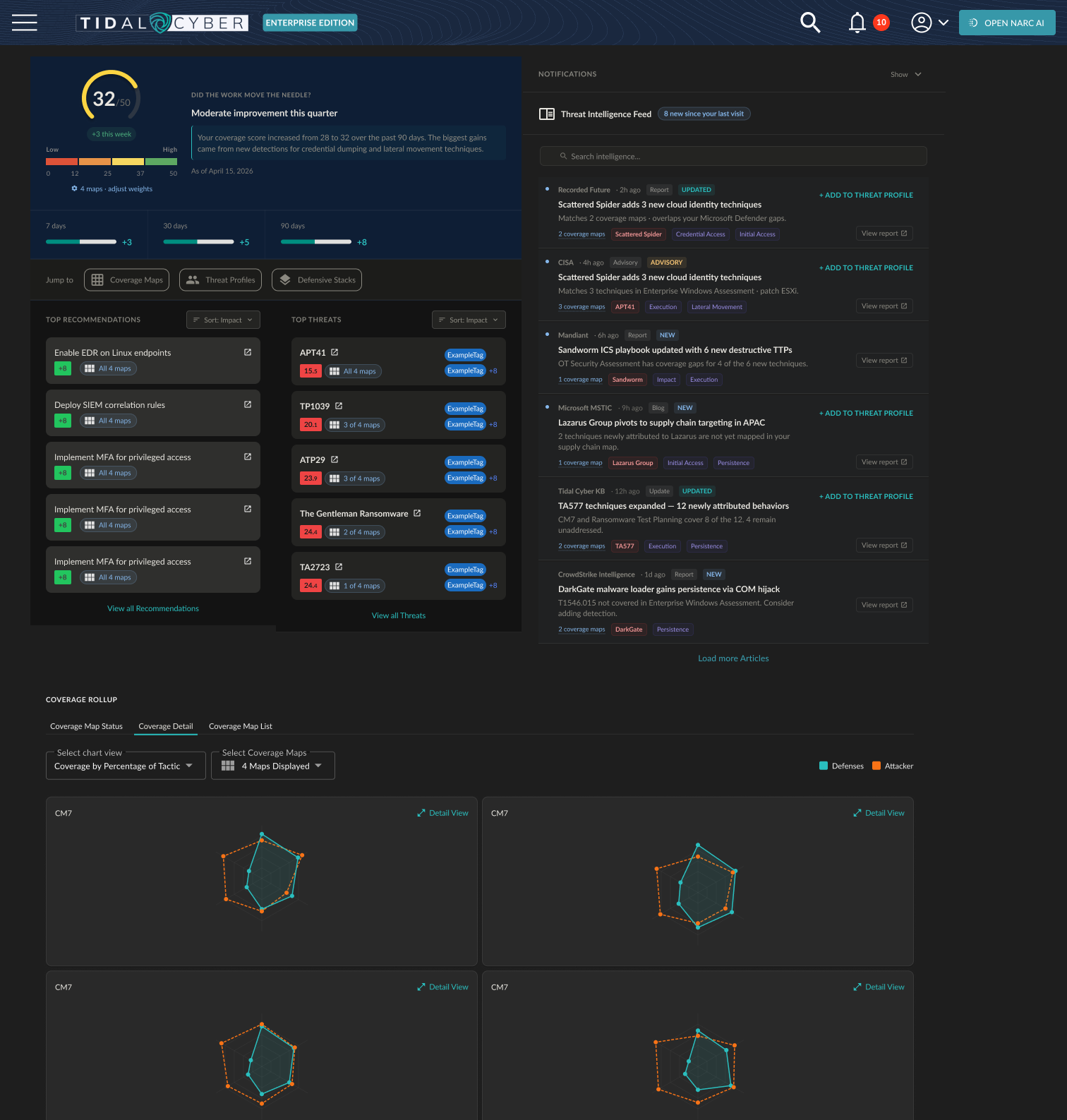Open external link for Enable EDR on Linux endpoints

pos(248,352)
